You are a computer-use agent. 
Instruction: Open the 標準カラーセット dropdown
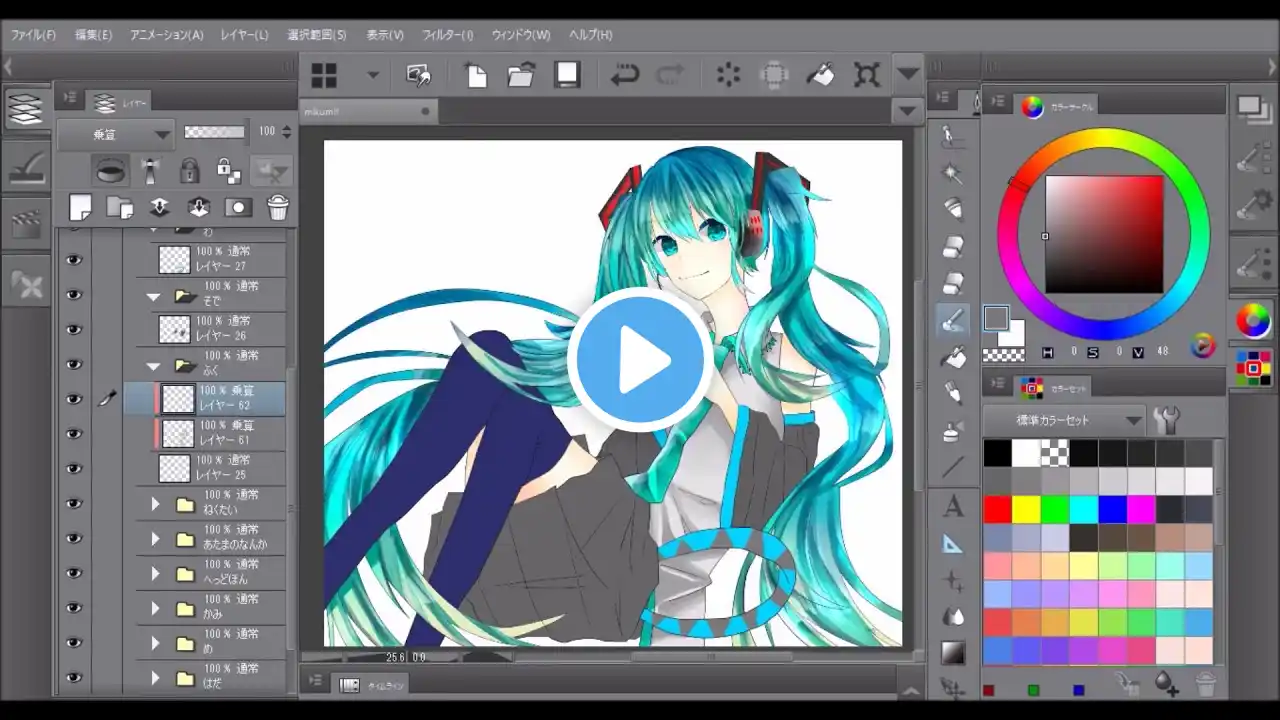(1070, 420)
